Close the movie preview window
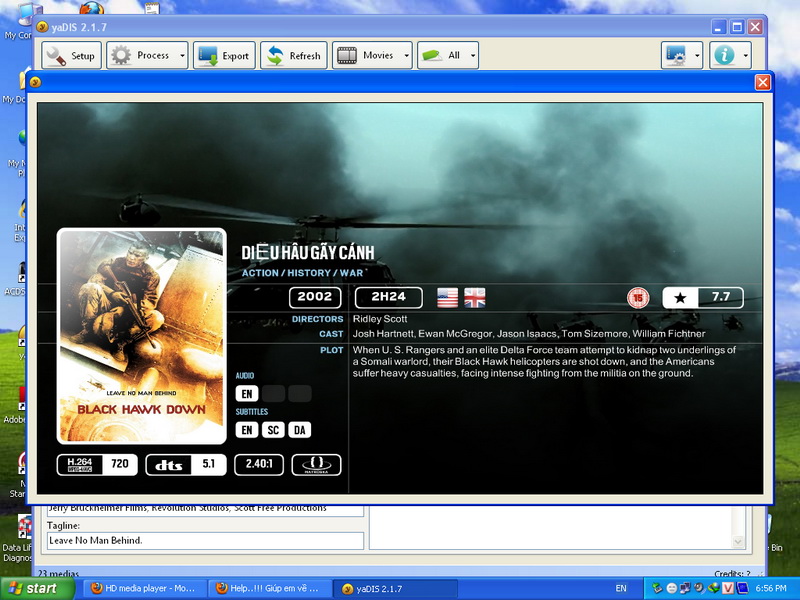Viewport: 800px width, 600px height. (x=762, y=82)
